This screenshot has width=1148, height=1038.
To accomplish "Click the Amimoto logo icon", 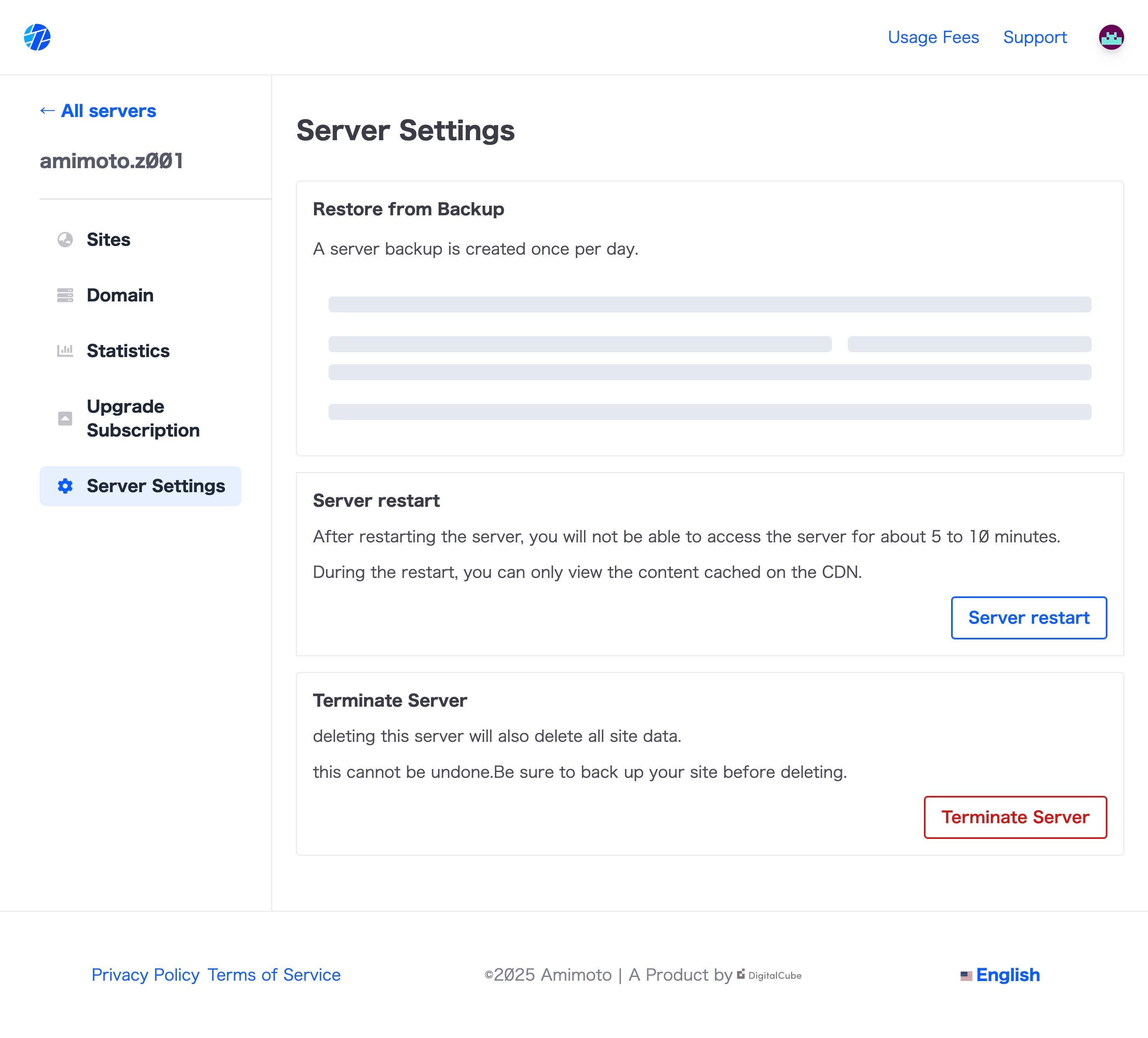I will [x=37, y=38].
